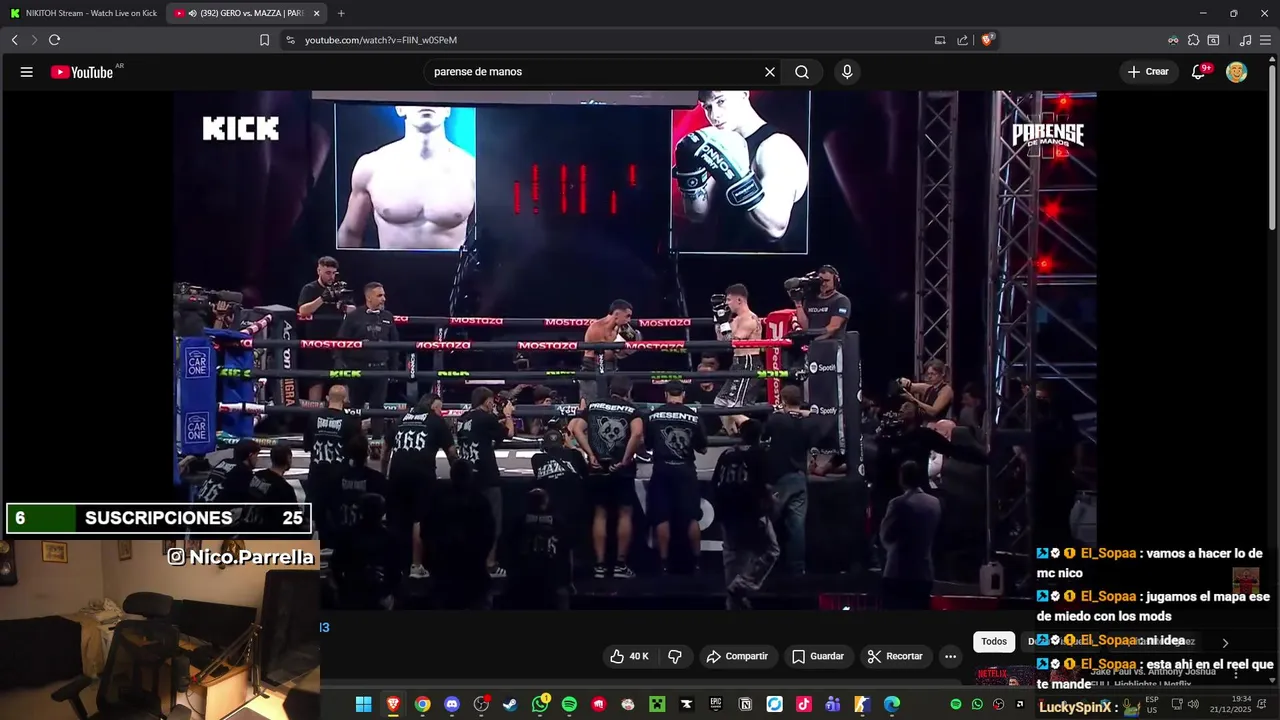The height and width of the screenshot is (720, 1280).
Task: Bookmark this page icon
Action: click(x=264, y=40)
